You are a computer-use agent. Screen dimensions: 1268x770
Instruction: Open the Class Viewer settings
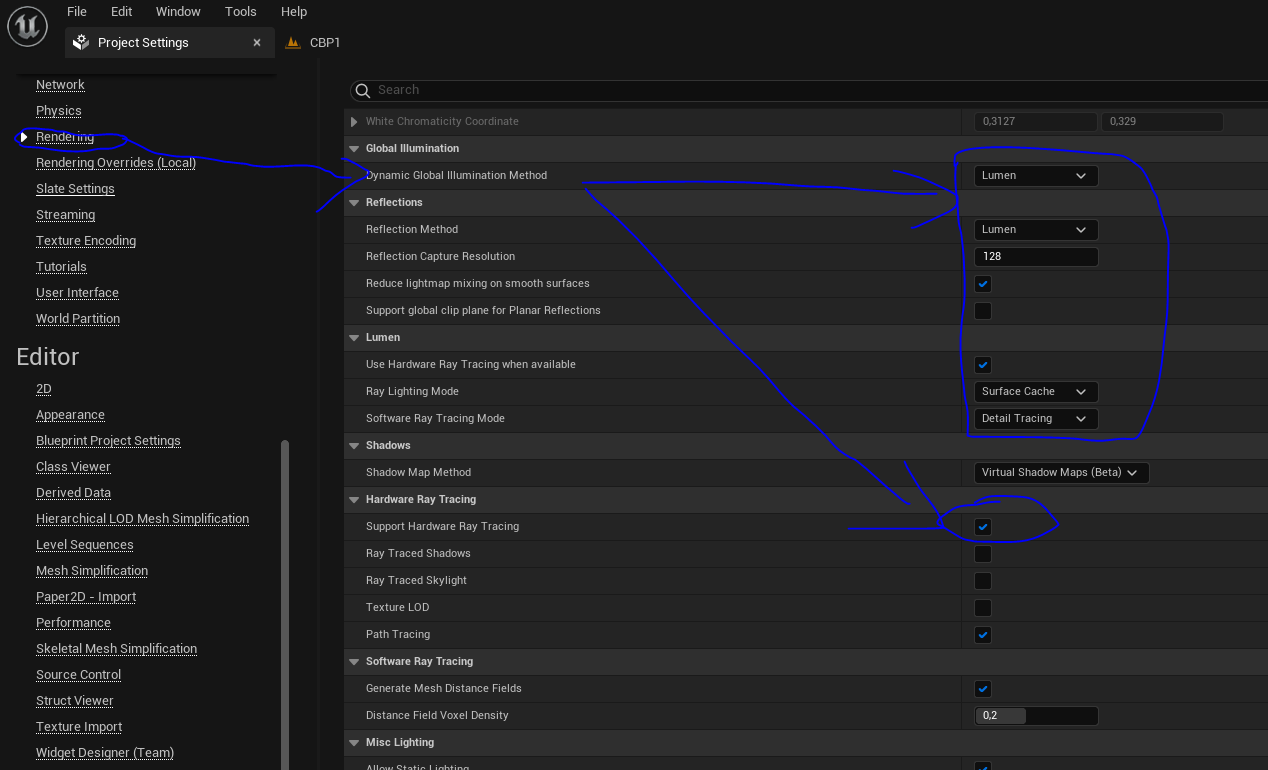click(x=73, y=467)
